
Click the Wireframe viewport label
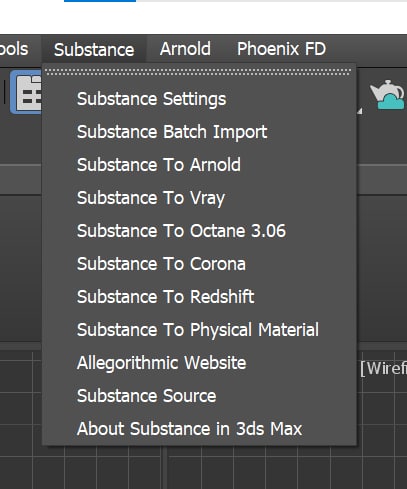pos(383,369)
